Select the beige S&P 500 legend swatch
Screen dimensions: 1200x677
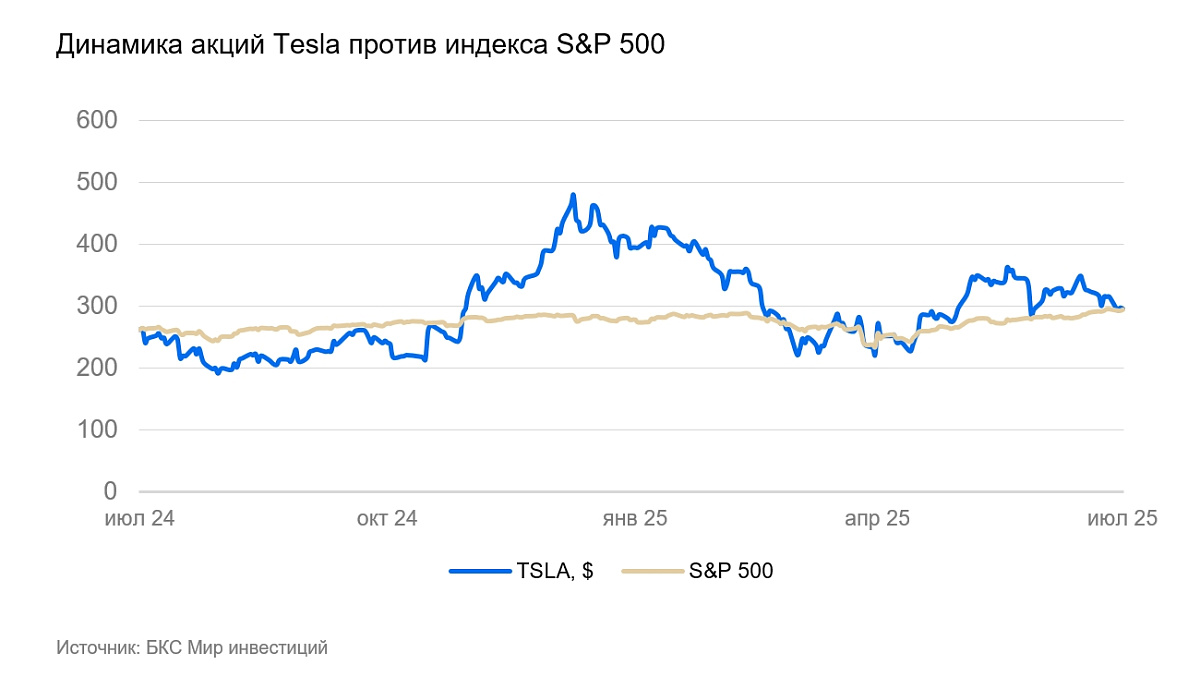coord(653,571)
